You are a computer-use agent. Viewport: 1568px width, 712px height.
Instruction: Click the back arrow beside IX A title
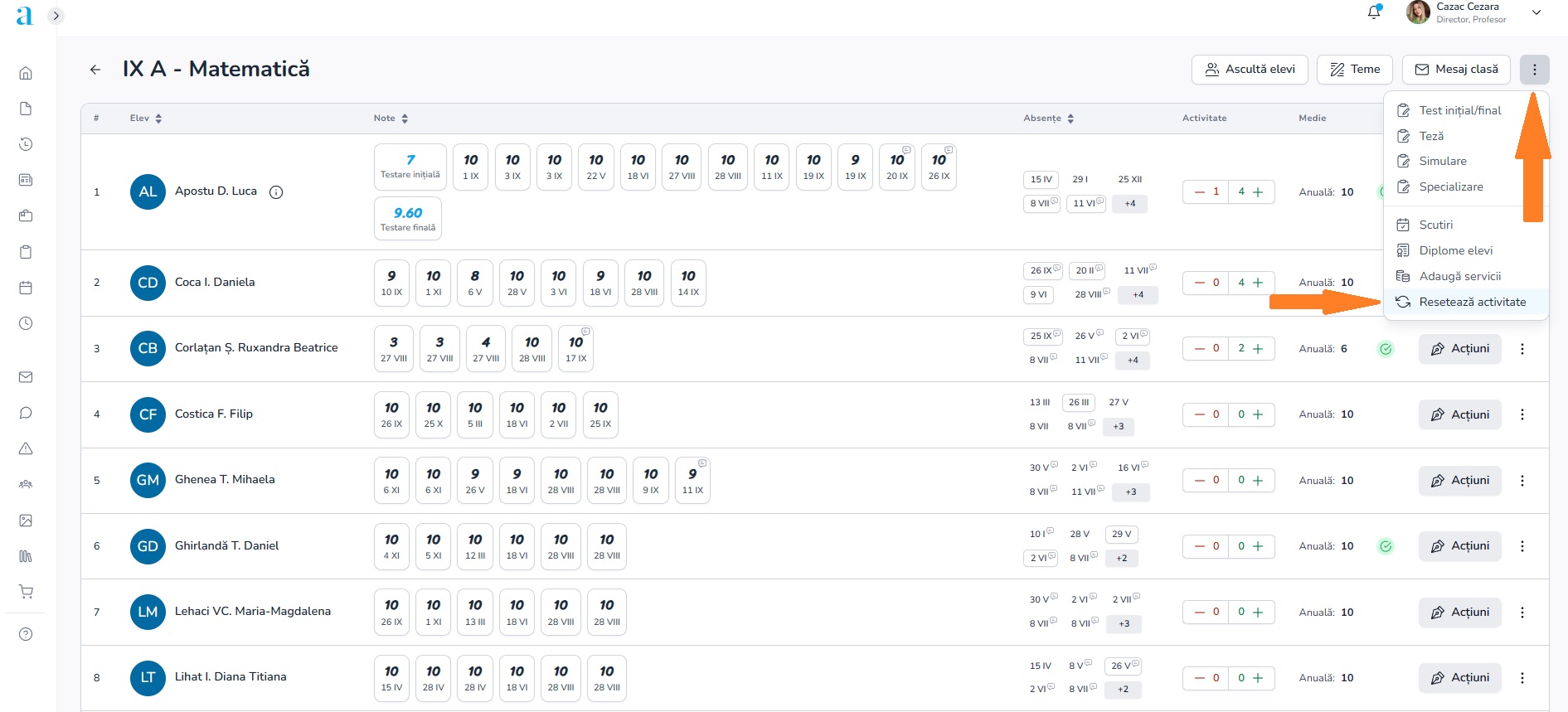coord(95,70)
